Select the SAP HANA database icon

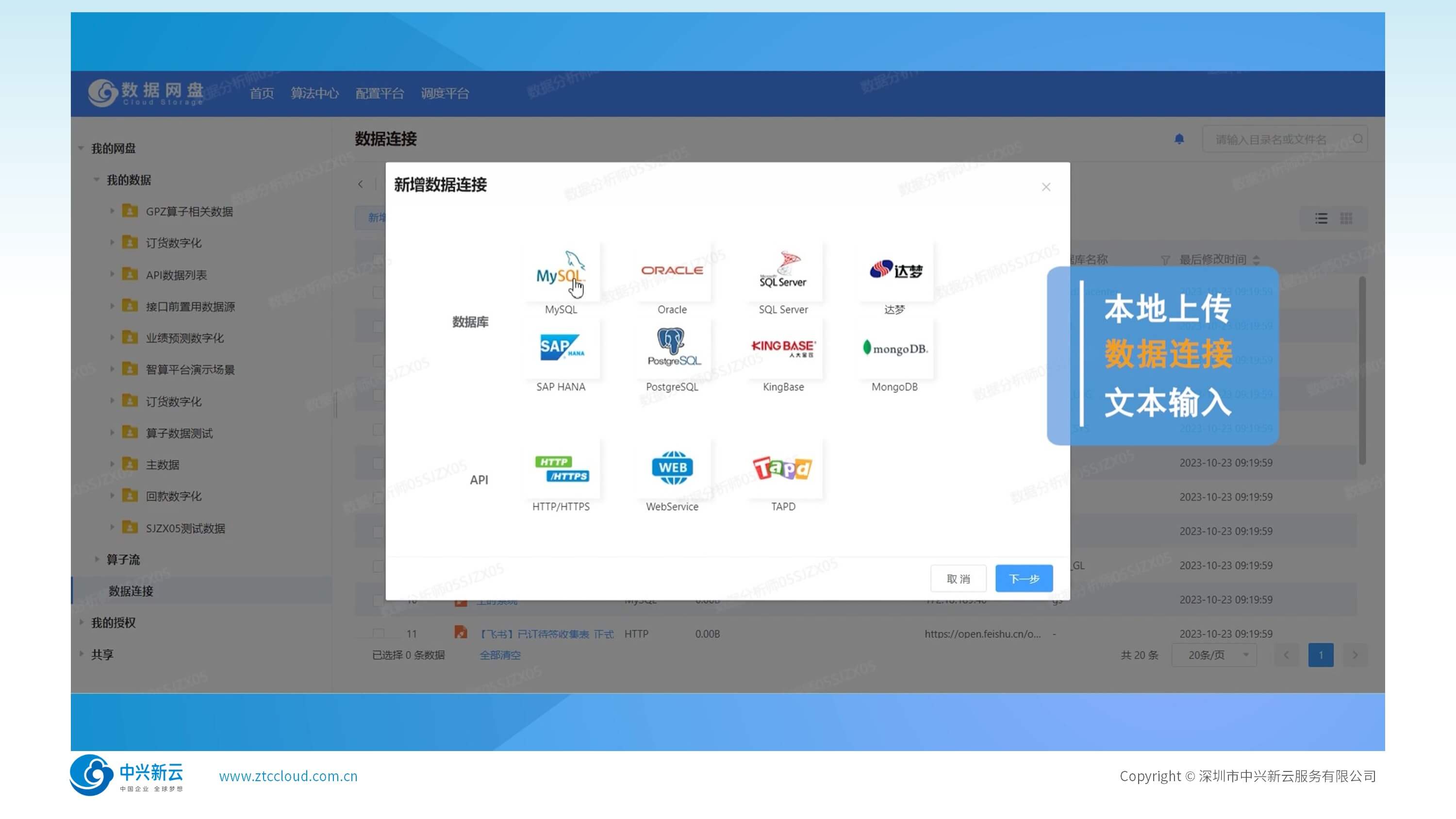click(561, 348)
